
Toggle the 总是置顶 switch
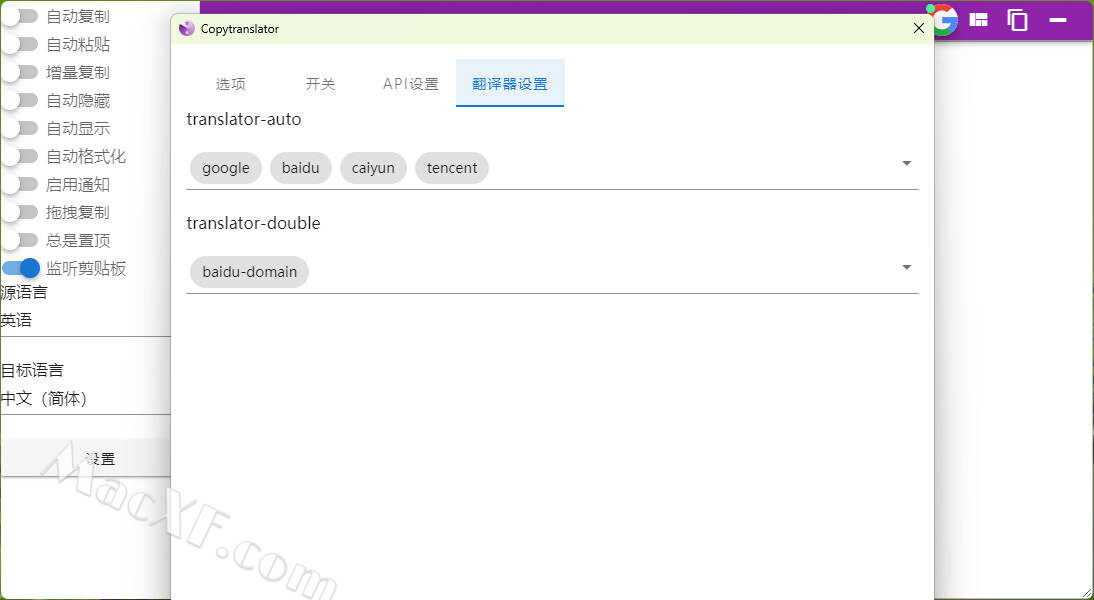tap(20, 241)
